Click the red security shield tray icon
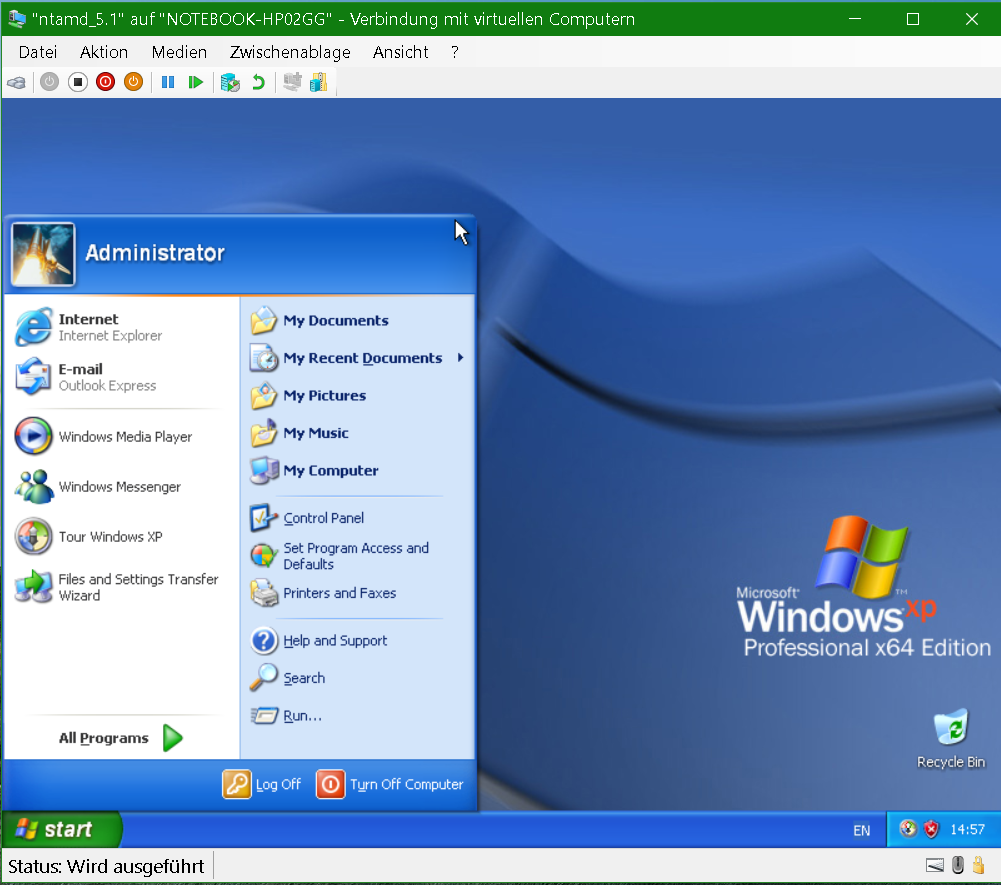 [x=931, y=829]
